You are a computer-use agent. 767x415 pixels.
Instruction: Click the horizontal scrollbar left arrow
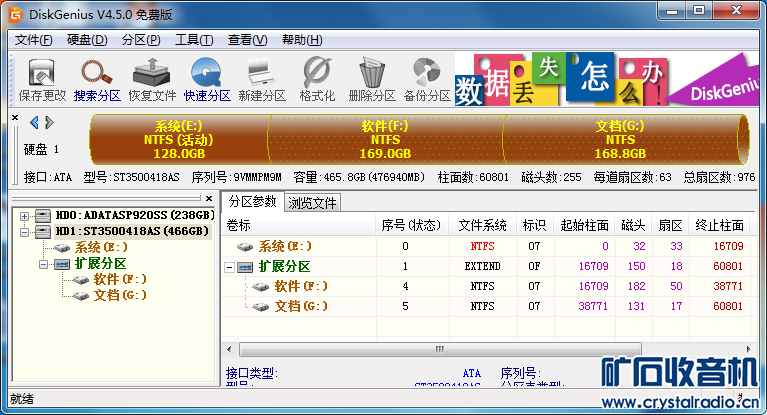tap(229, 349)
